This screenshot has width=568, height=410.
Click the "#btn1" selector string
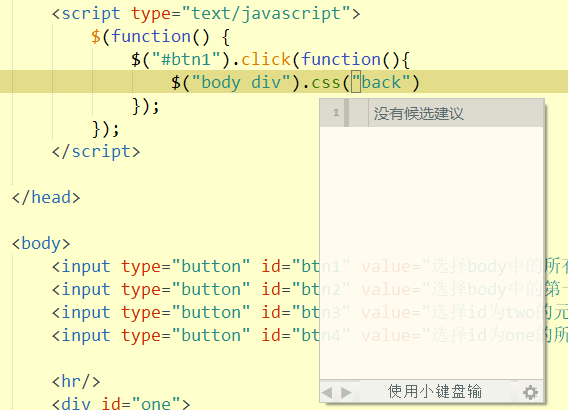[186, 59]
